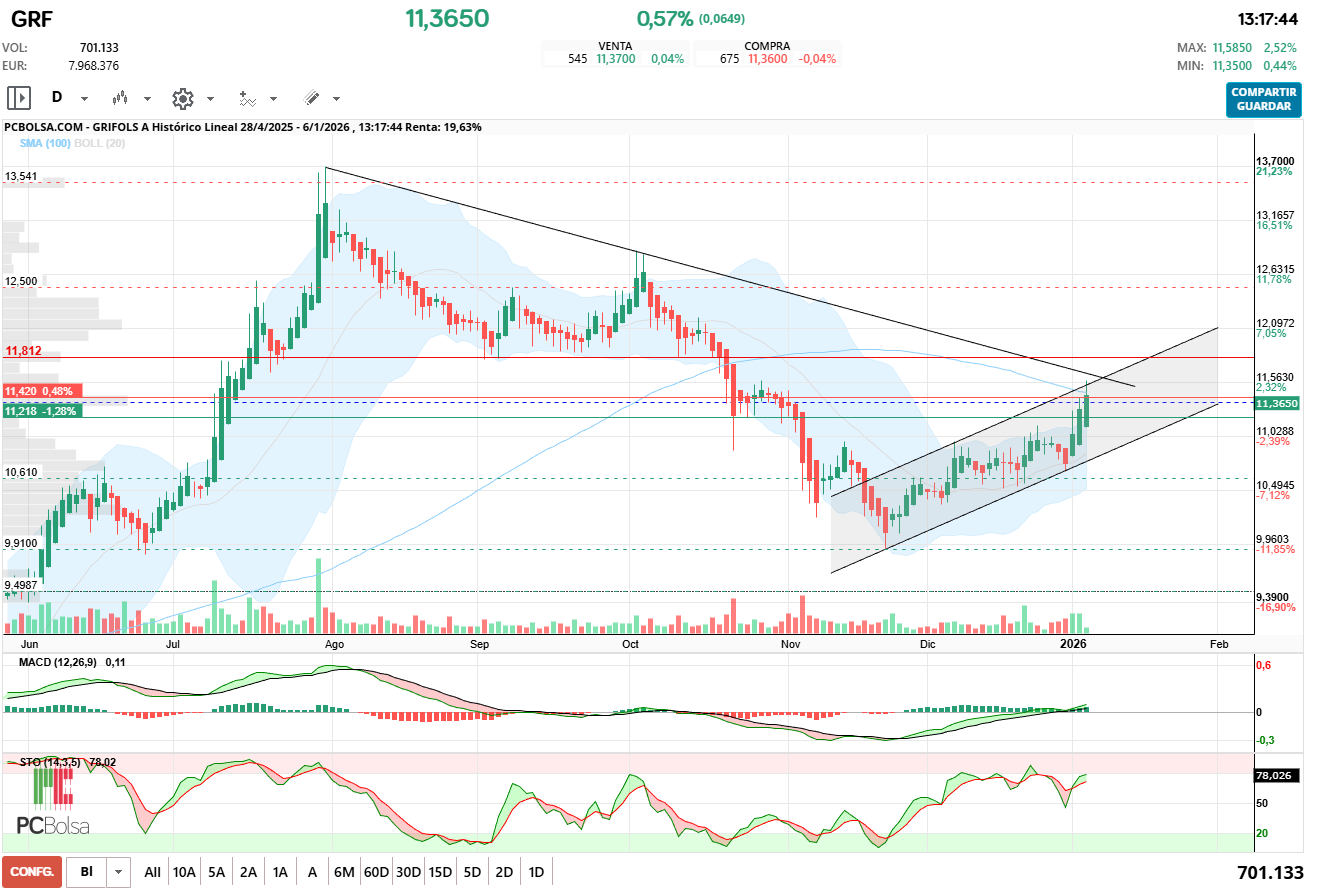Open the indicators icon in toolbar
This screenshot has height=893, width=1317.
[x=247, y=98]
